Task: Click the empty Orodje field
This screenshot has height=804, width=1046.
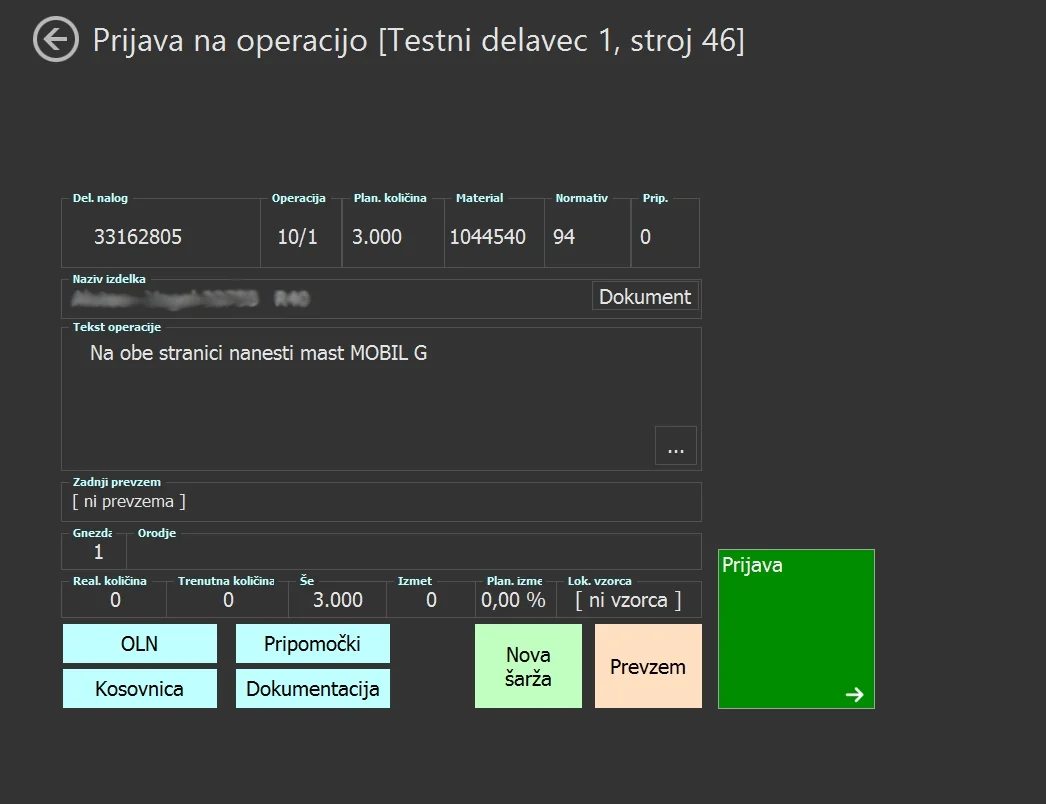Action: point(413,553)
